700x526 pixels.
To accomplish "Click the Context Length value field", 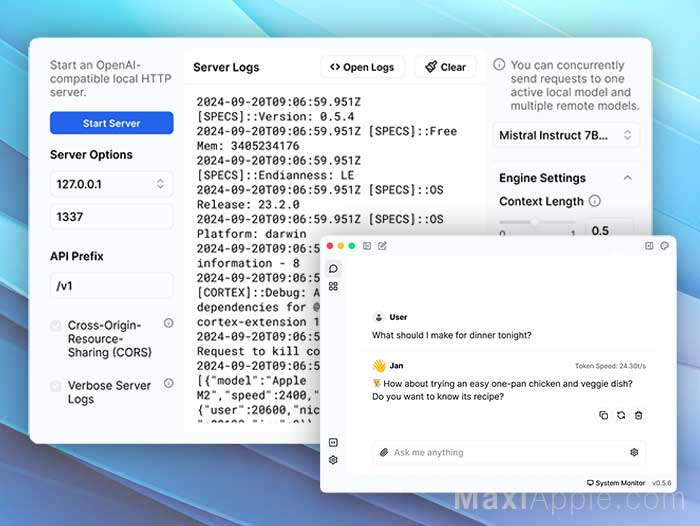I will 609,229.
